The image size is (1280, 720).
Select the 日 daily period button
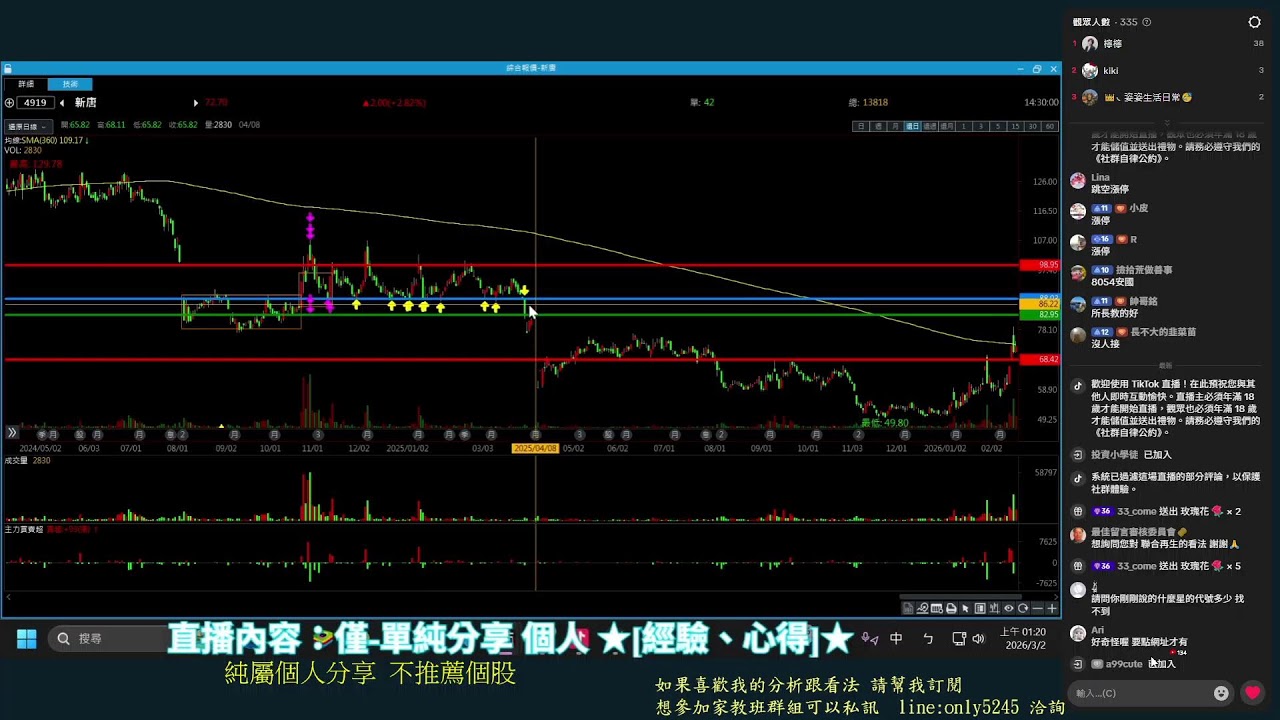pyautogui.click(x=861, y=127)
